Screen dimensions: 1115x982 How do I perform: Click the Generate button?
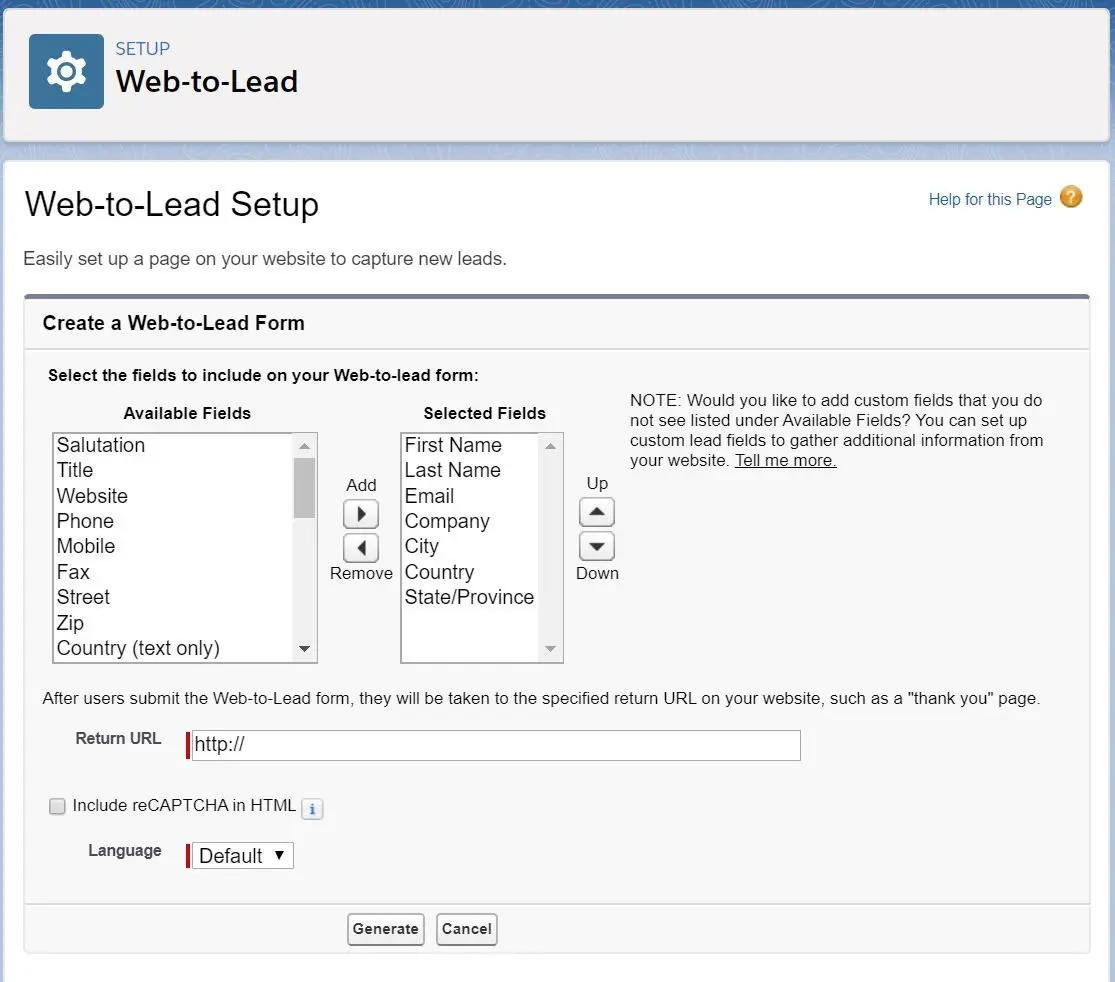point(385,929)
